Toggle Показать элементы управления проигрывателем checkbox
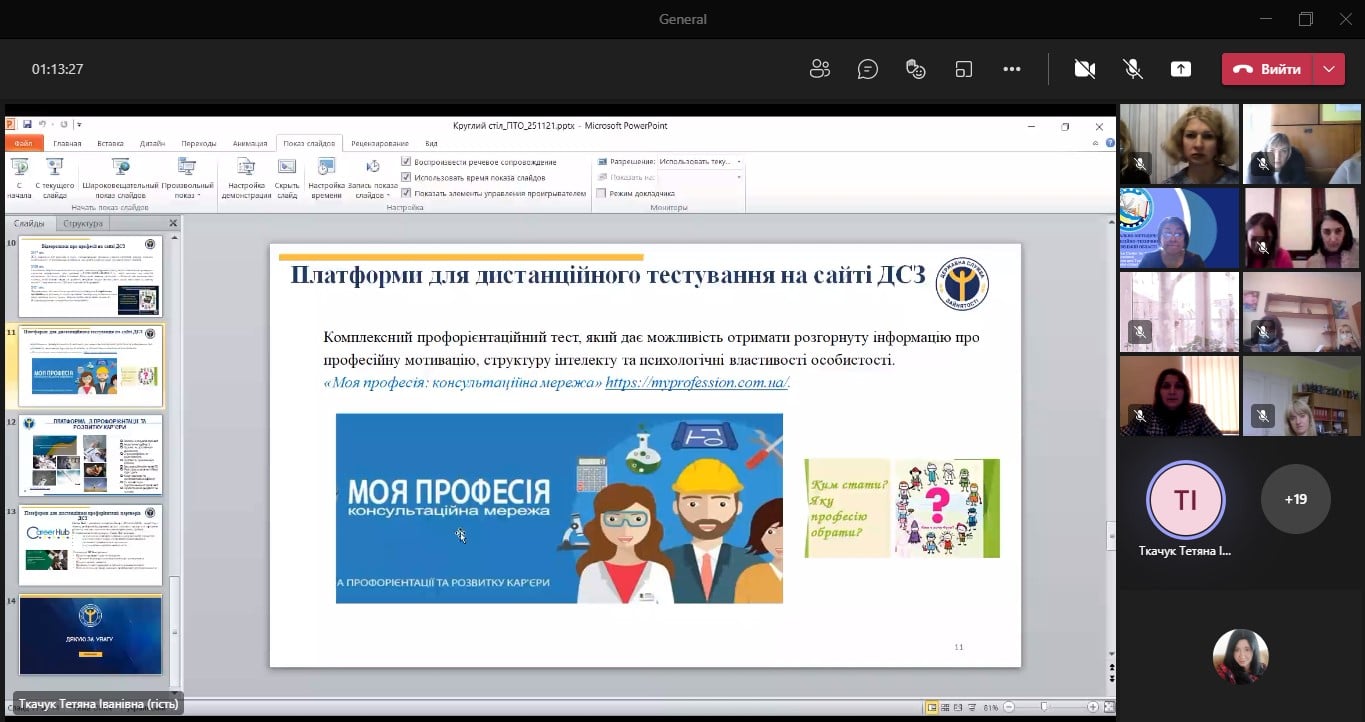1365x722 pixels. (406, 193)
